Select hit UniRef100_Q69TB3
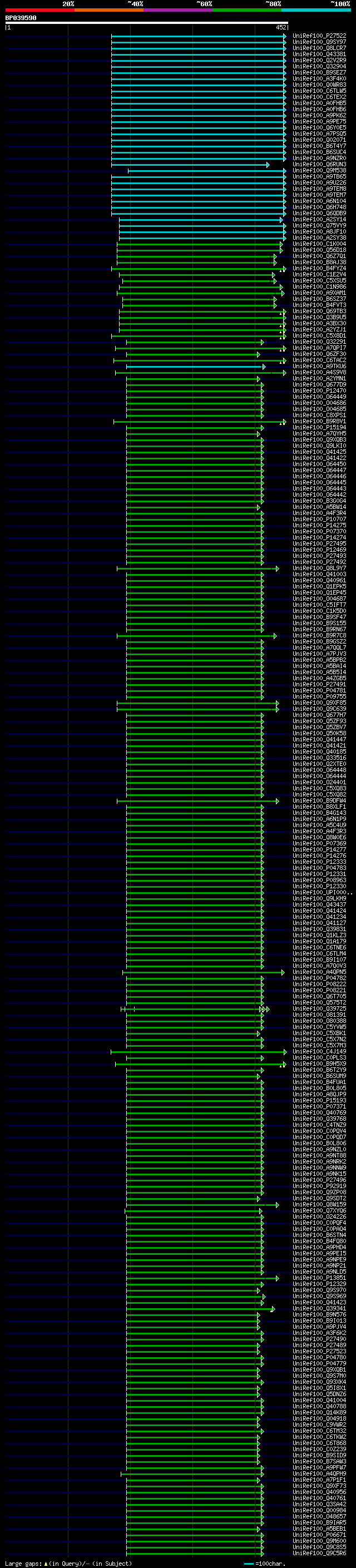The image size is (356, 1568). (x=319, y=311)
